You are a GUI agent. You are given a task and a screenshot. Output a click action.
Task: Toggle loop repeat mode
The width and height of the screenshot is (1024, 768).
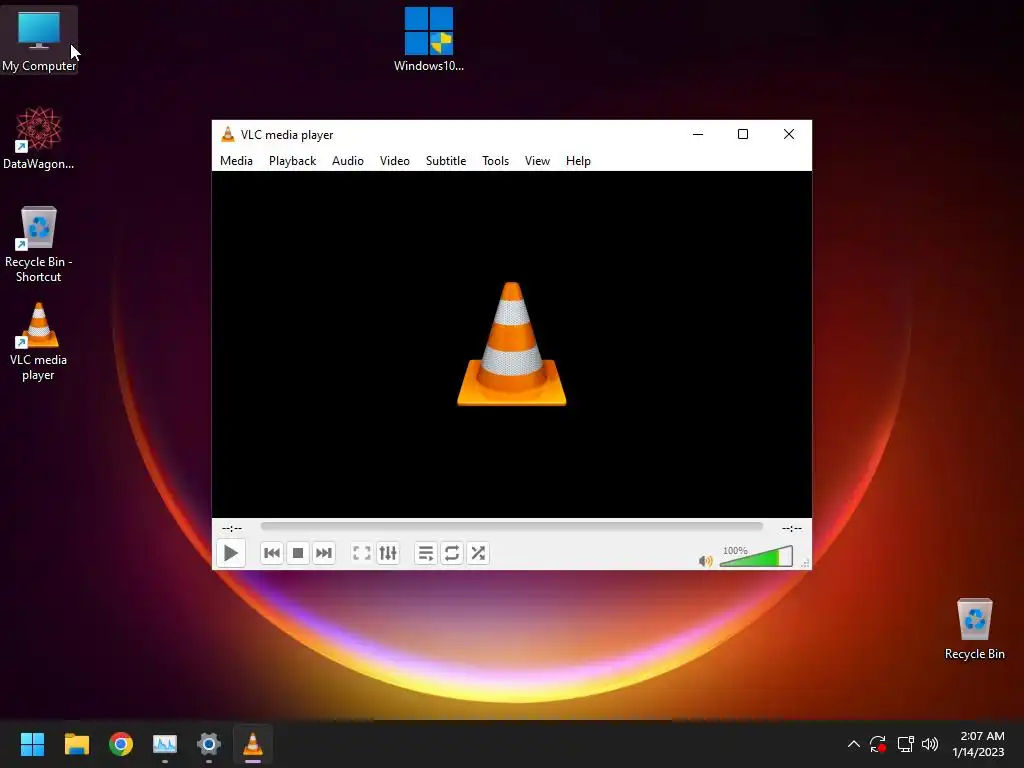[x=452, y=553]
